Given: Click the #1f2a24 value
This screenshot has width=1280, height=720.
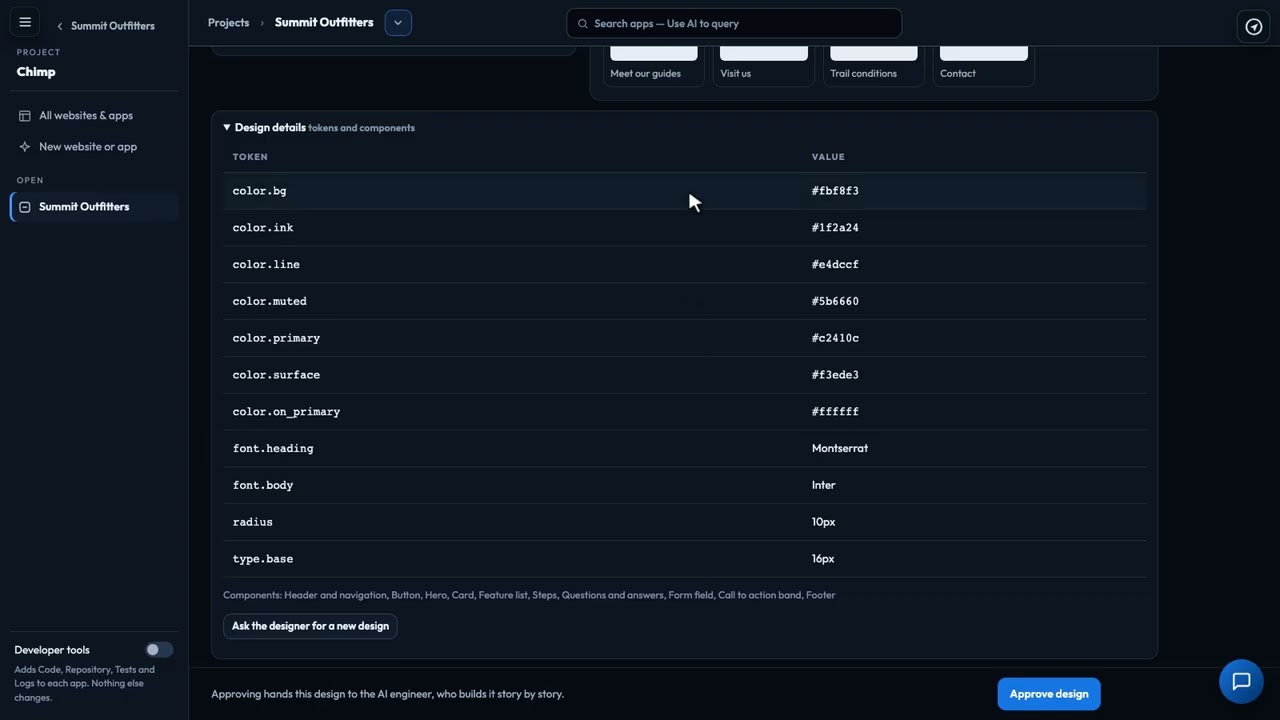Looking at the screenshot, I should tap(835, 228).
